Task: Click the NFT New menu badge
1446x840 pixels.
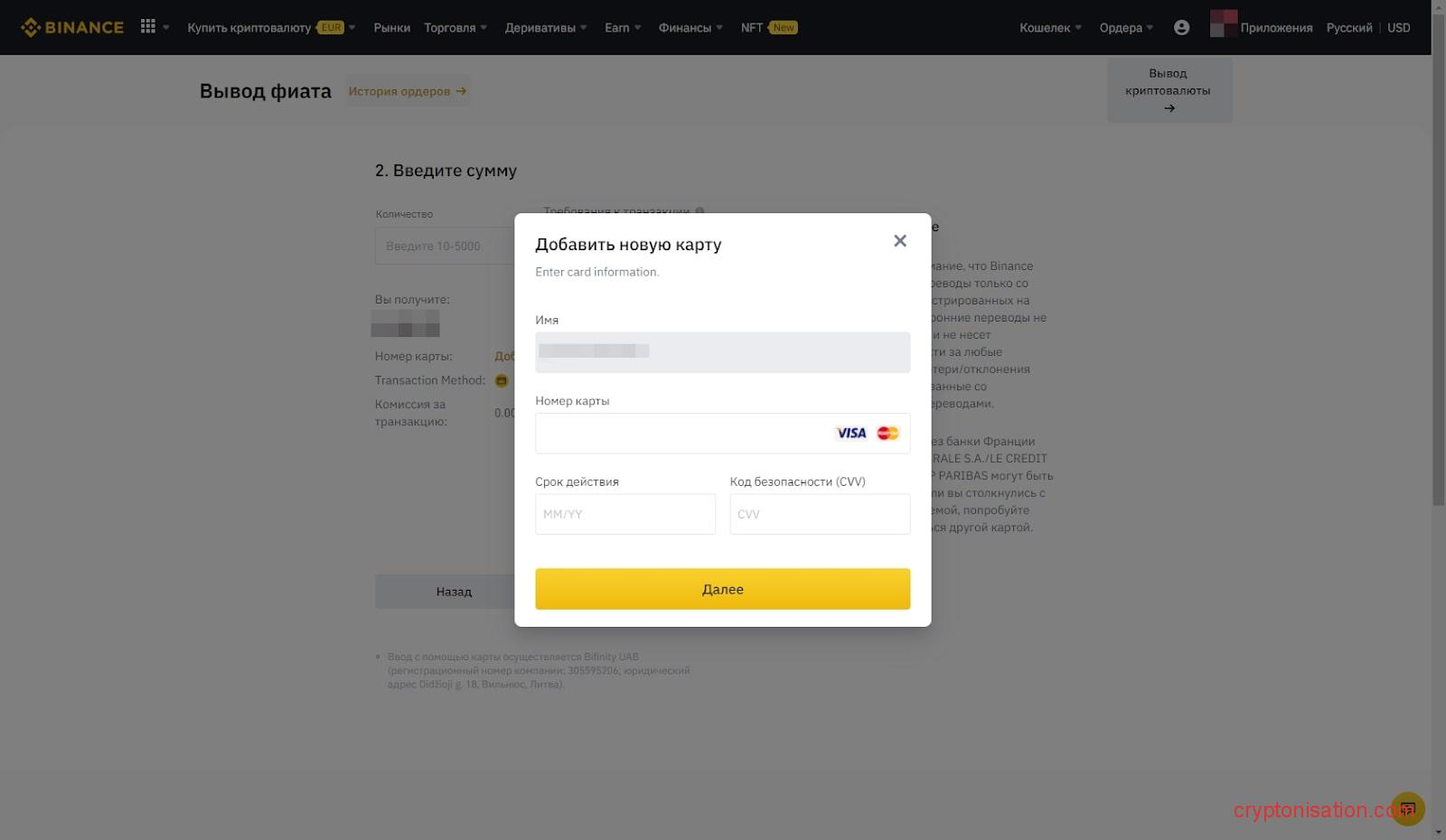Action: point(765,27)
